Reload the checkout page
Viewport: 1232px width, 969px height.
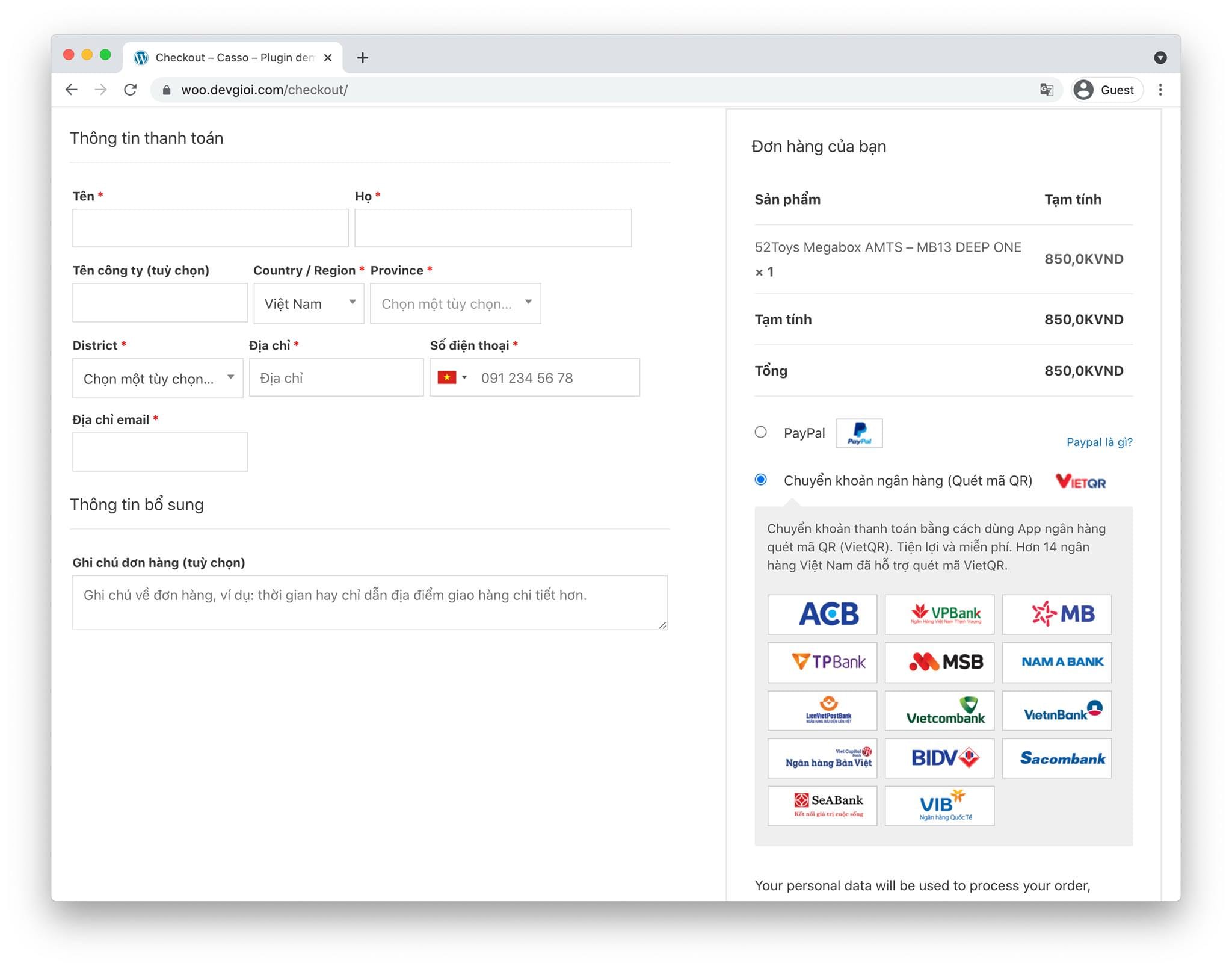click(130, 90)
